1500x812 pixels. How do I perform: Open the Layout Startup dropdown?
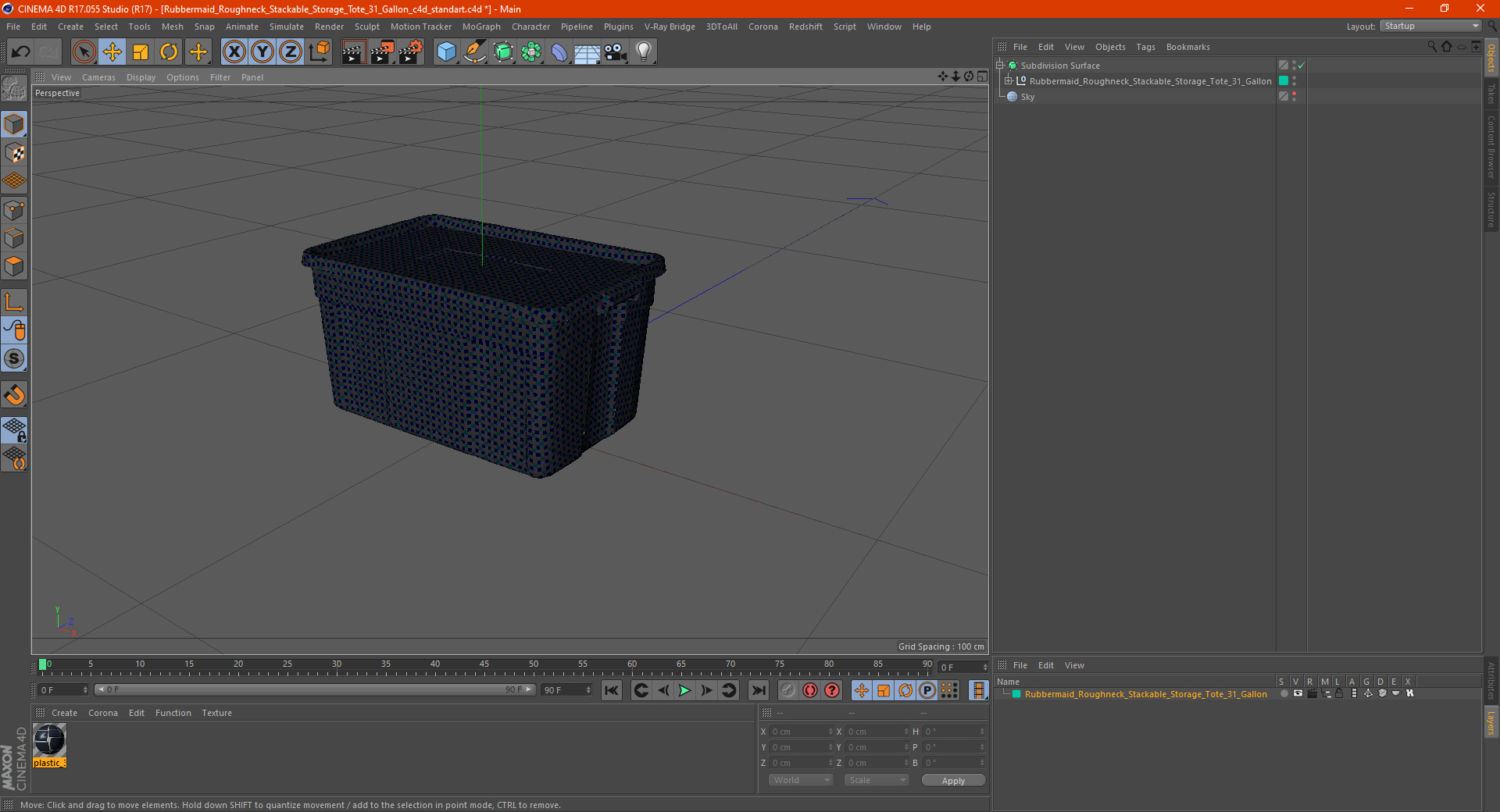pos(1430,27)
